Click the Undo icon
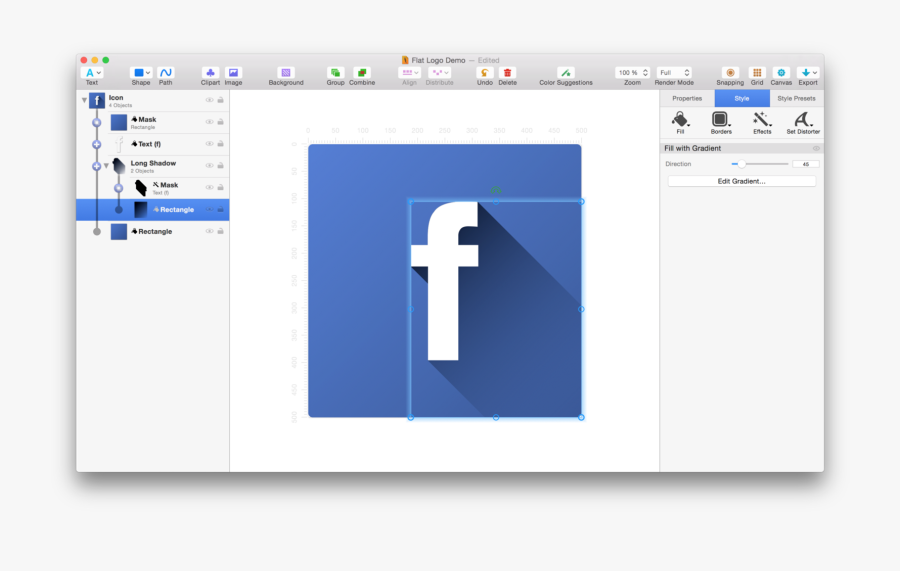 click(484, 73)
